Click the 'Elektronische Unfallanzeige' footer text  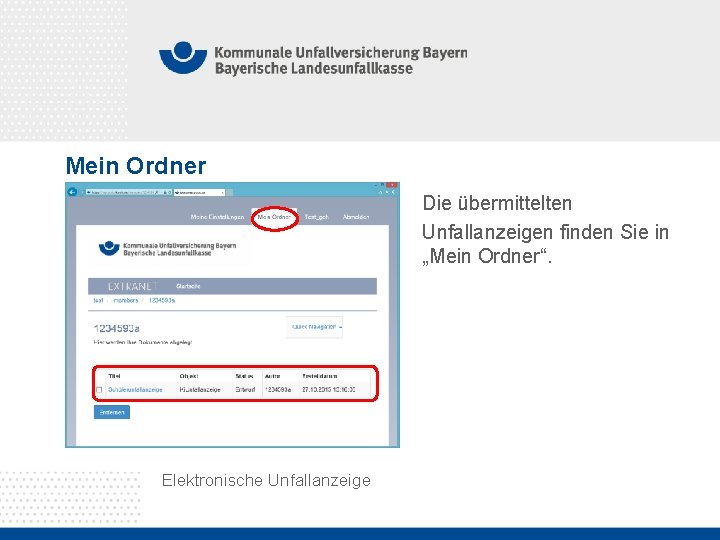(x=266, y=480)
